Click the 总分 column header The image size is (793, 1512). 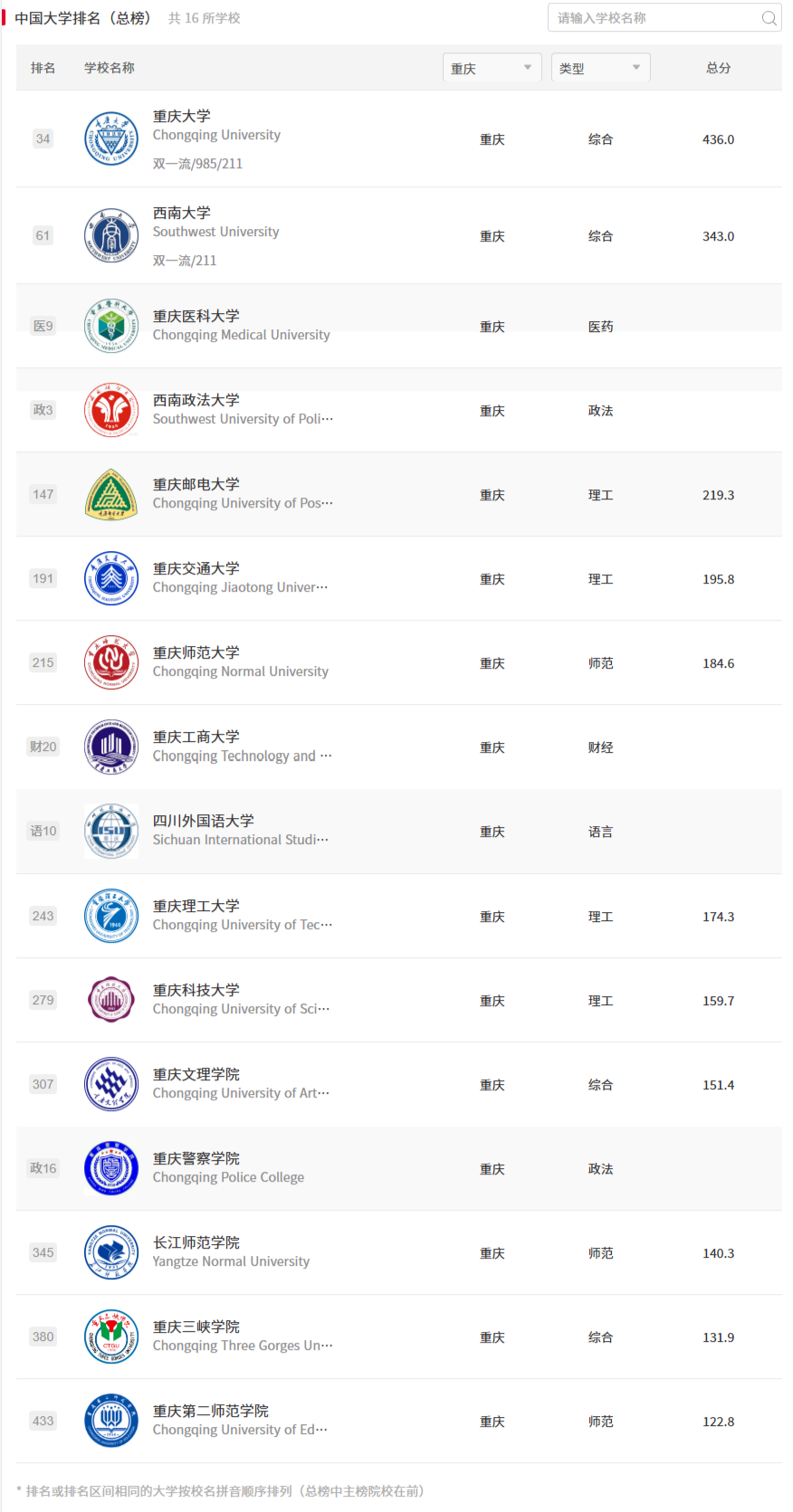(x=719, y=68)
